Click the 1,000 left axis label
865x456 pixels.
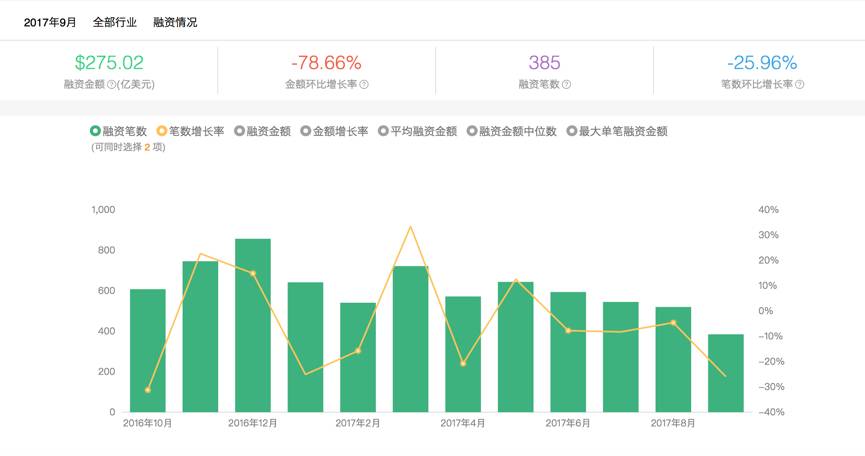click(x=103, y=210)
